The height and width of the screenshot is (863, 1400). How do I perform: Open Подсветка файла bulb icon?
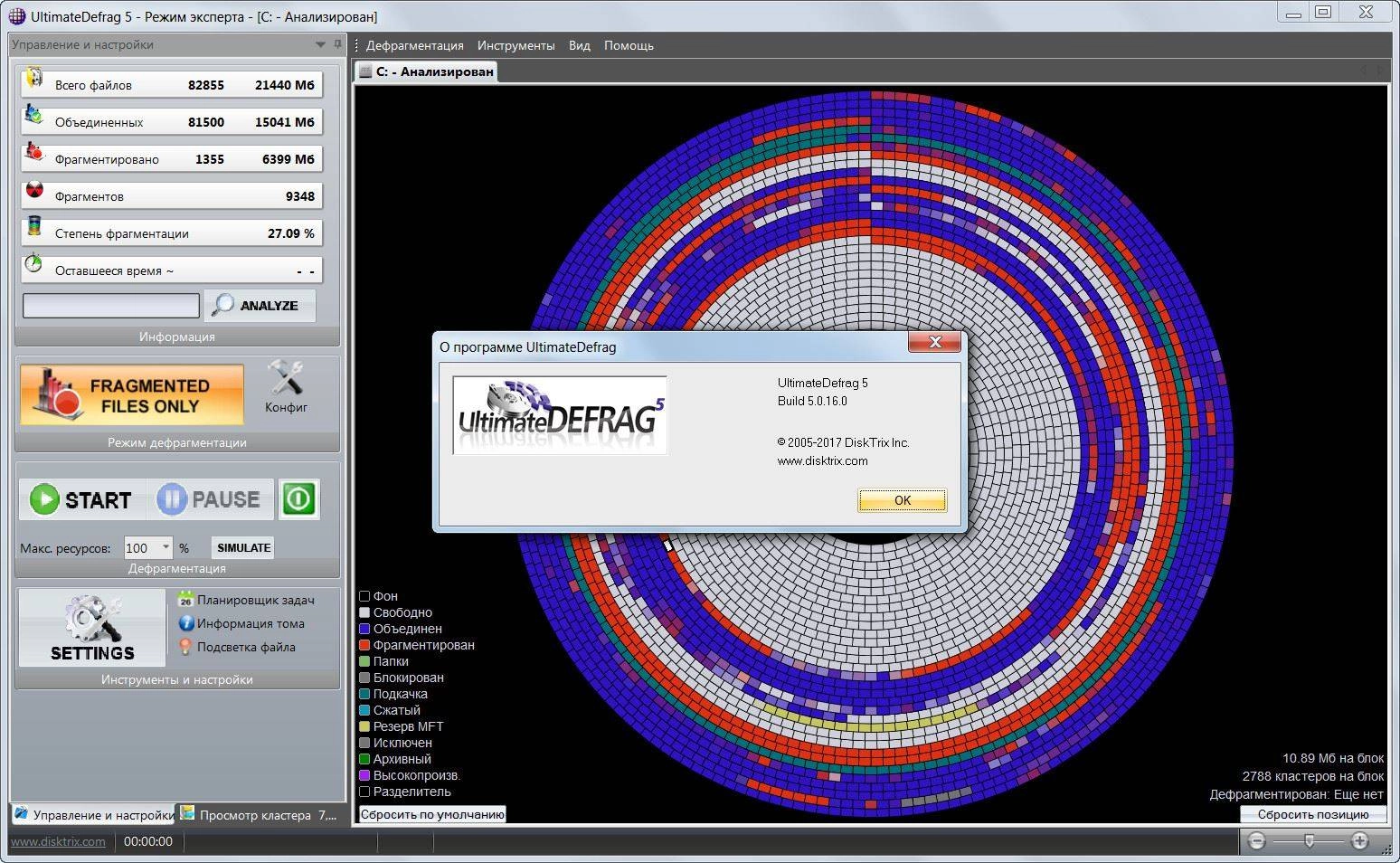pyautogui.click(x=185, y=647)
